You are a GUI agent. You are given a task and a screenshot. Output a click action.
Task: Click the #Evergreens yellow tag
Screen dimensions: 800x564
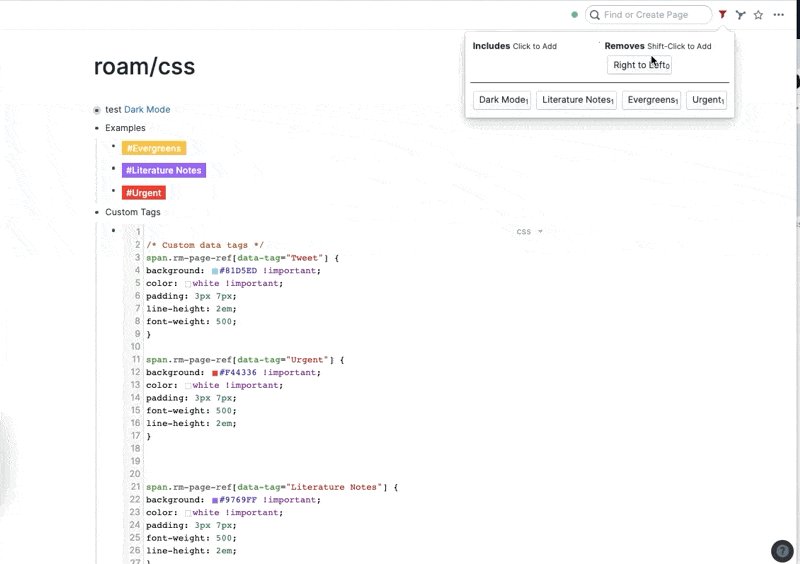154,149
